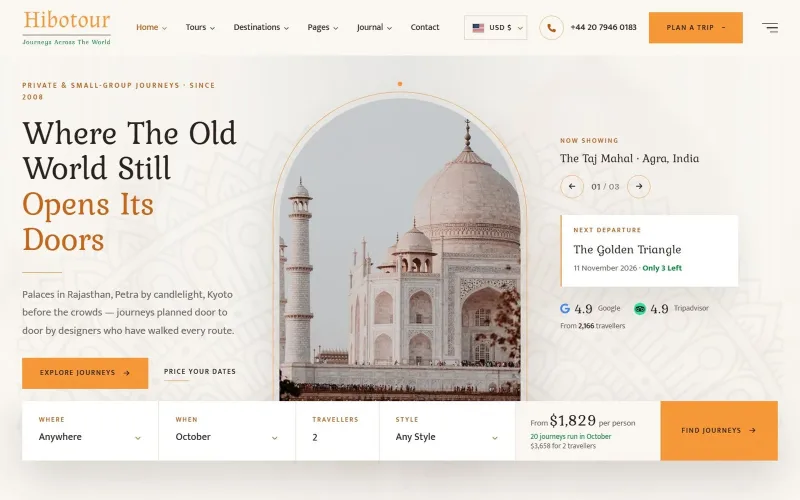Viewport: 800px width, 500px height.
Task: Click the Taj Mahal hero image
Action: (400, 250)
